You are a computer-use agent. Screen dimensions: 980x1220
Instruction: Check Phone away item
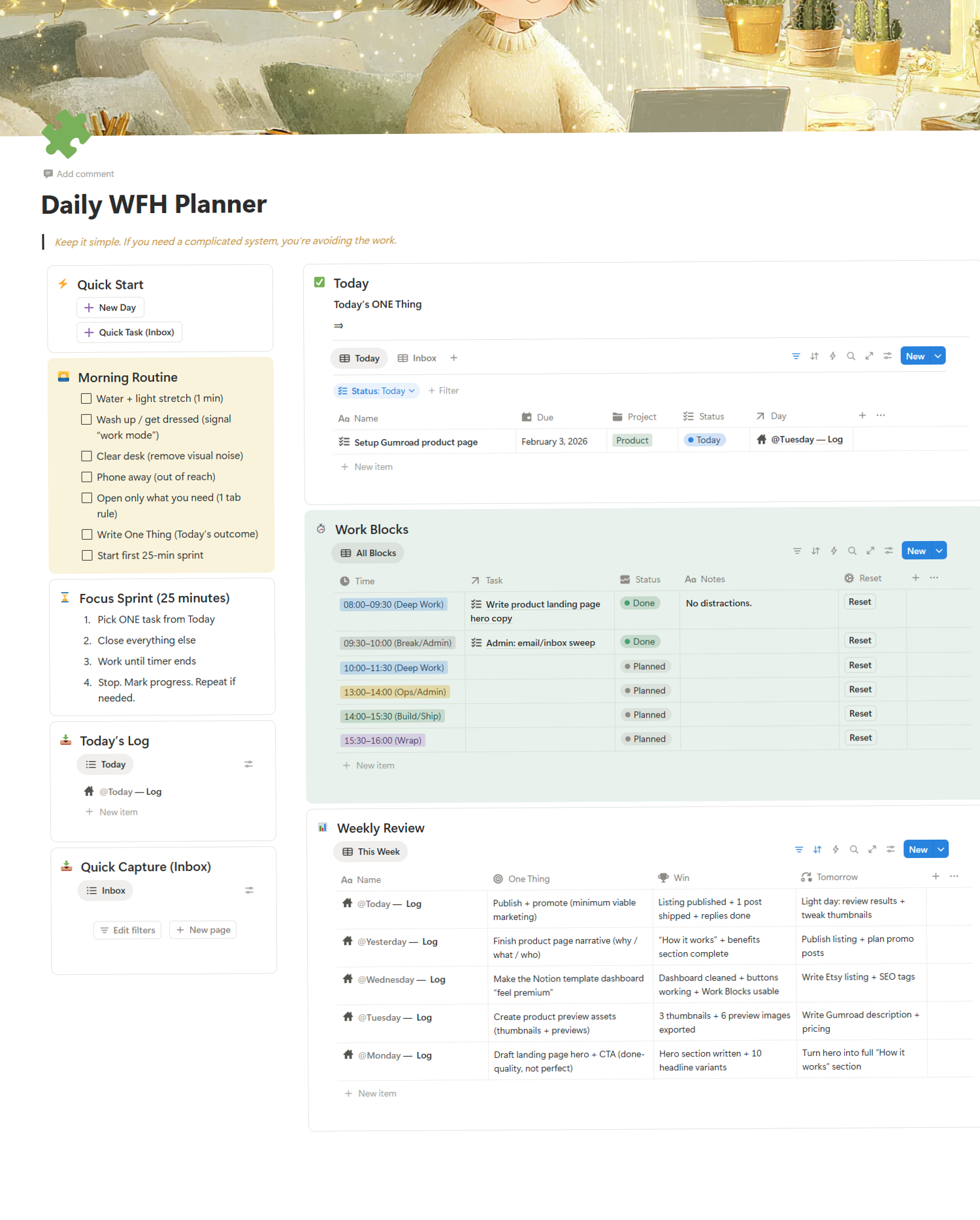coord(86,477)
